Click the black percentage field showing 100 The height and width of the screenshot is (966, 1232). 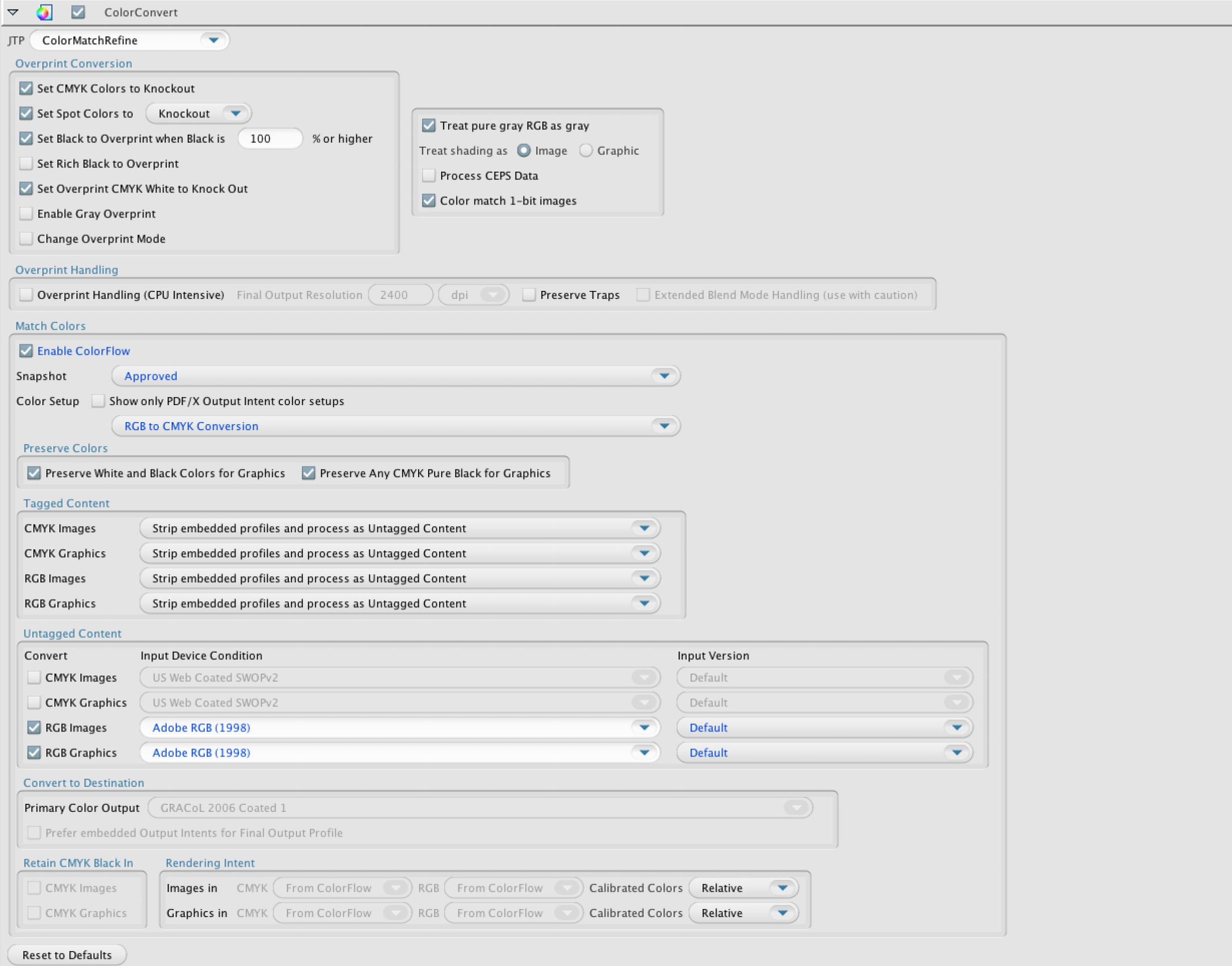tap(270, 138)
